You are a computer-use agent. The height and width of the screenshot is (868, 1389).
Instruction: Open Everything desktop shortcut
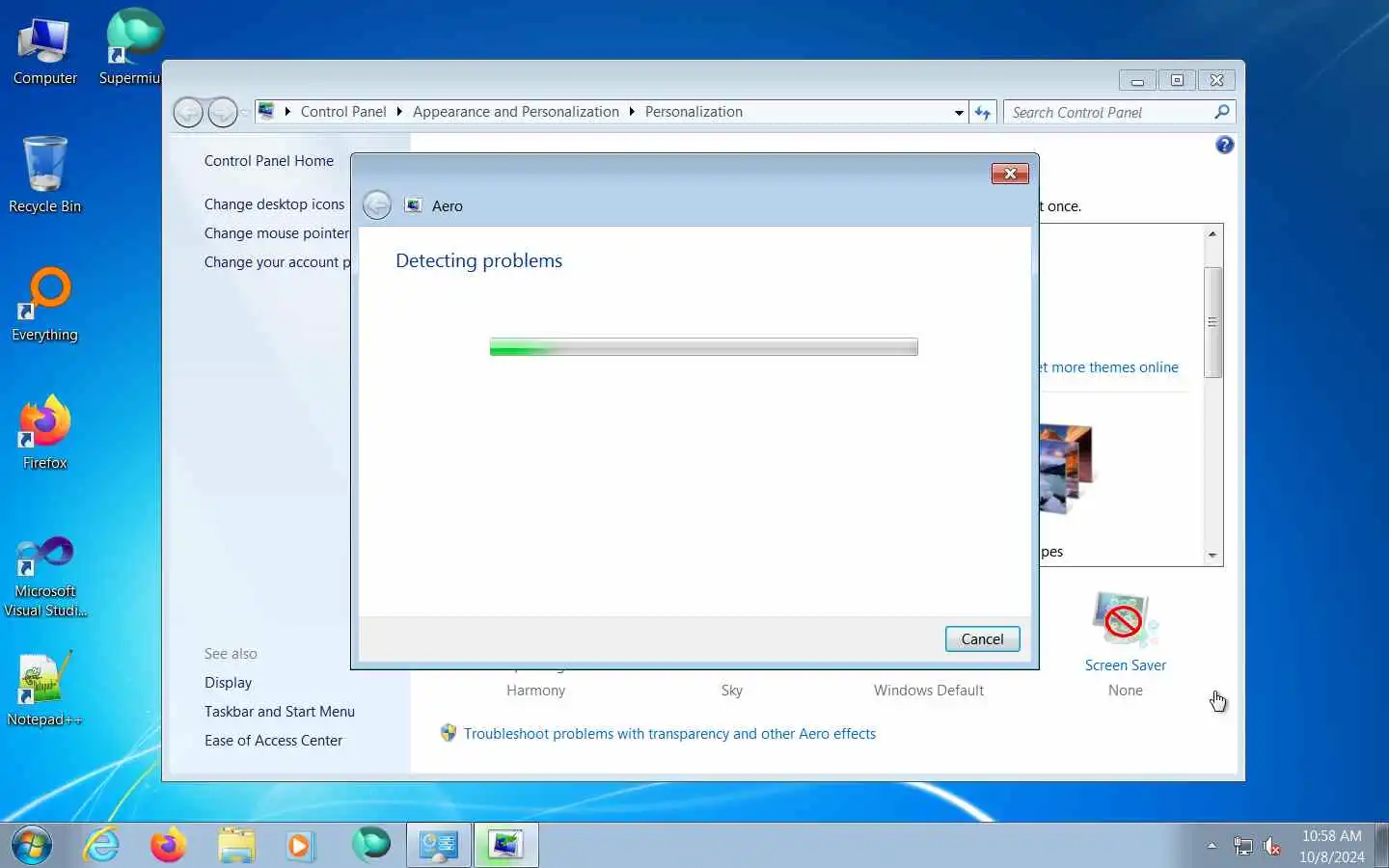(44, 304)
